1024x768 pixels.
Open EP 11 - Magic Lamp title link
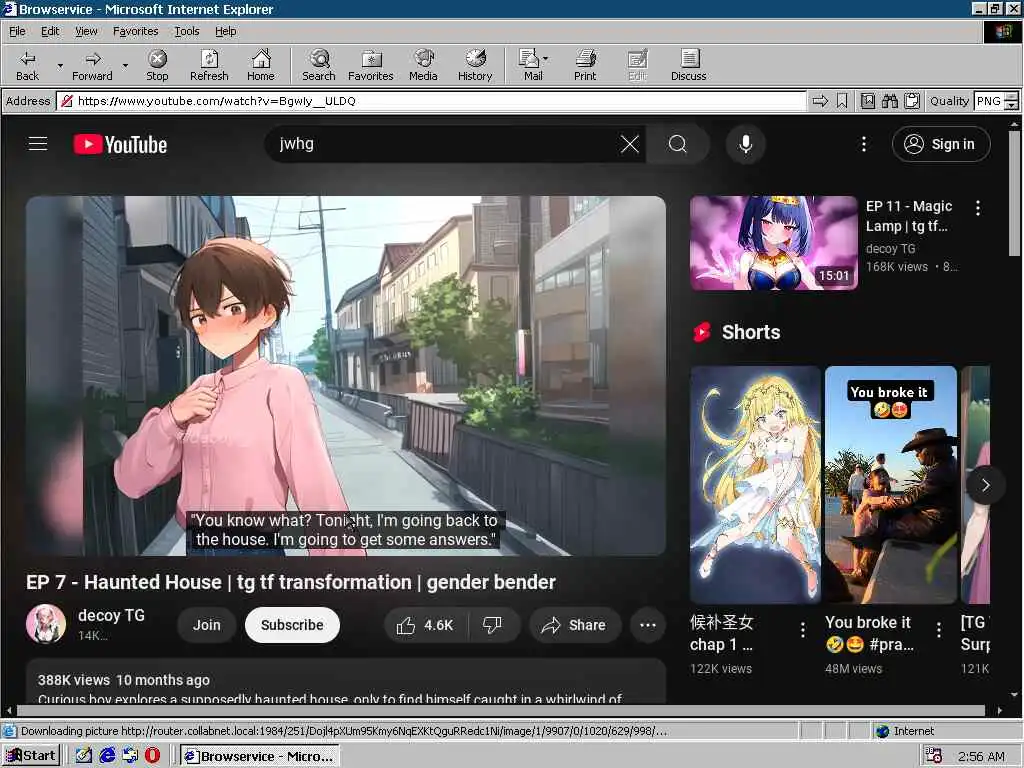tap(909, 216)
